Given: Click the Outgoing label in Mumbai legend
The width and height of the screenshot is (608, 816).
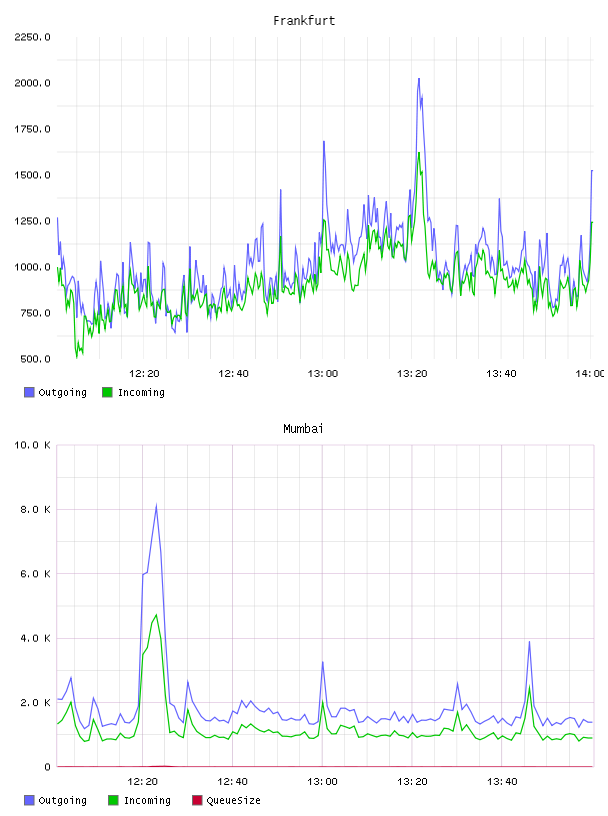Looking at the screenshot, I should pos(62,800).
